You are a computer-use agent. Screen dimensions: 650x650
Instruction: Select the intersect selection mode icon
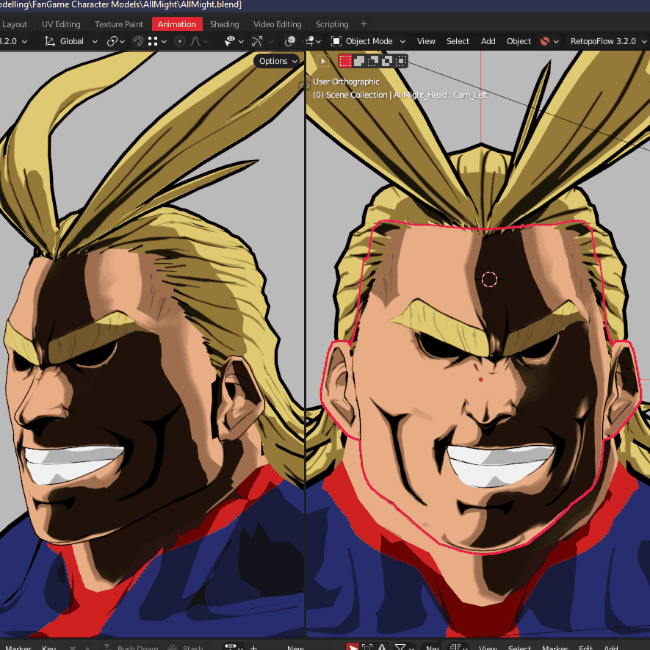pos(401,61)
